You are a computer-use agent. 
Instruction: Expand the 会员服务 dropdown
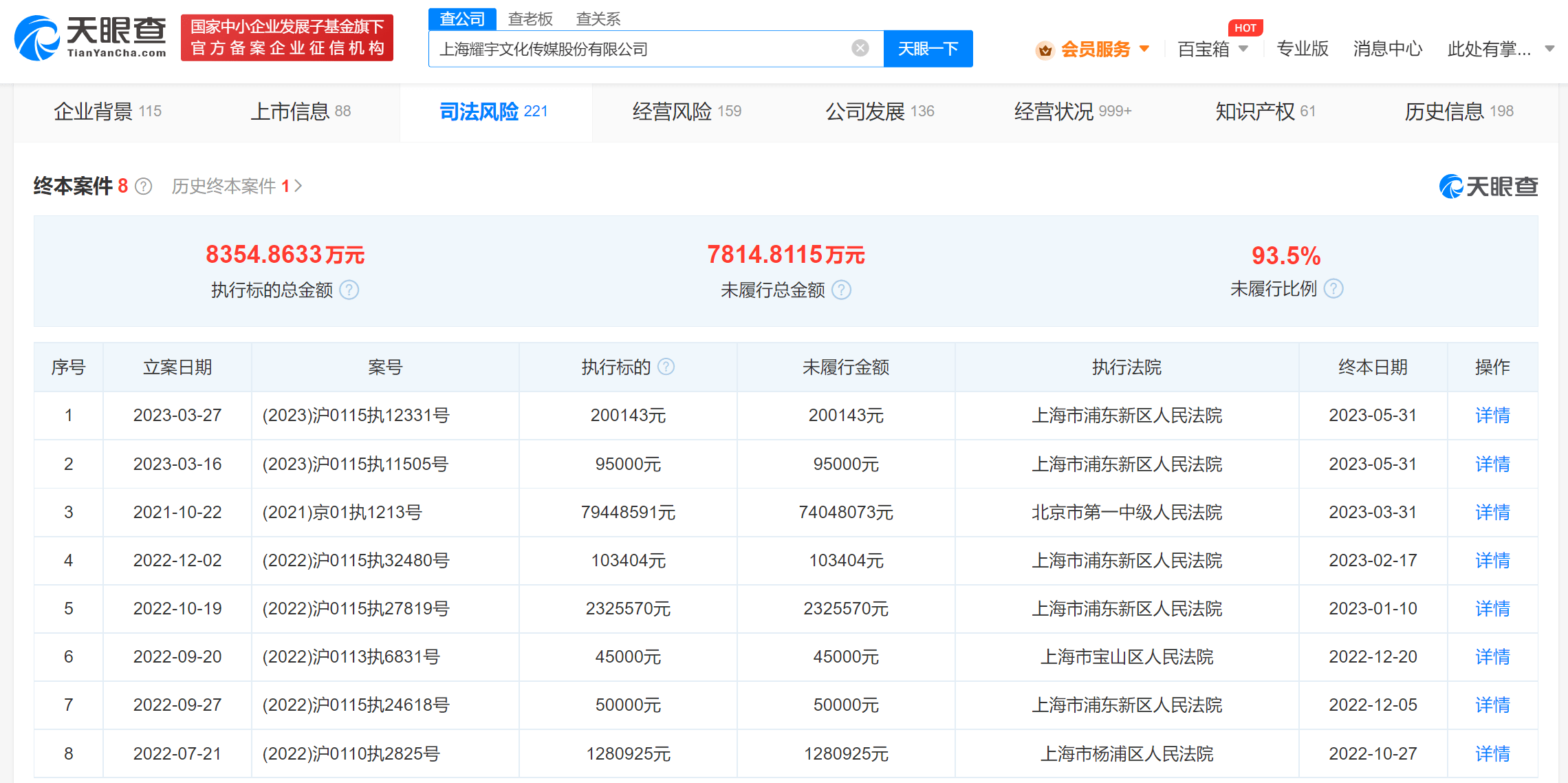[1144, 49]
